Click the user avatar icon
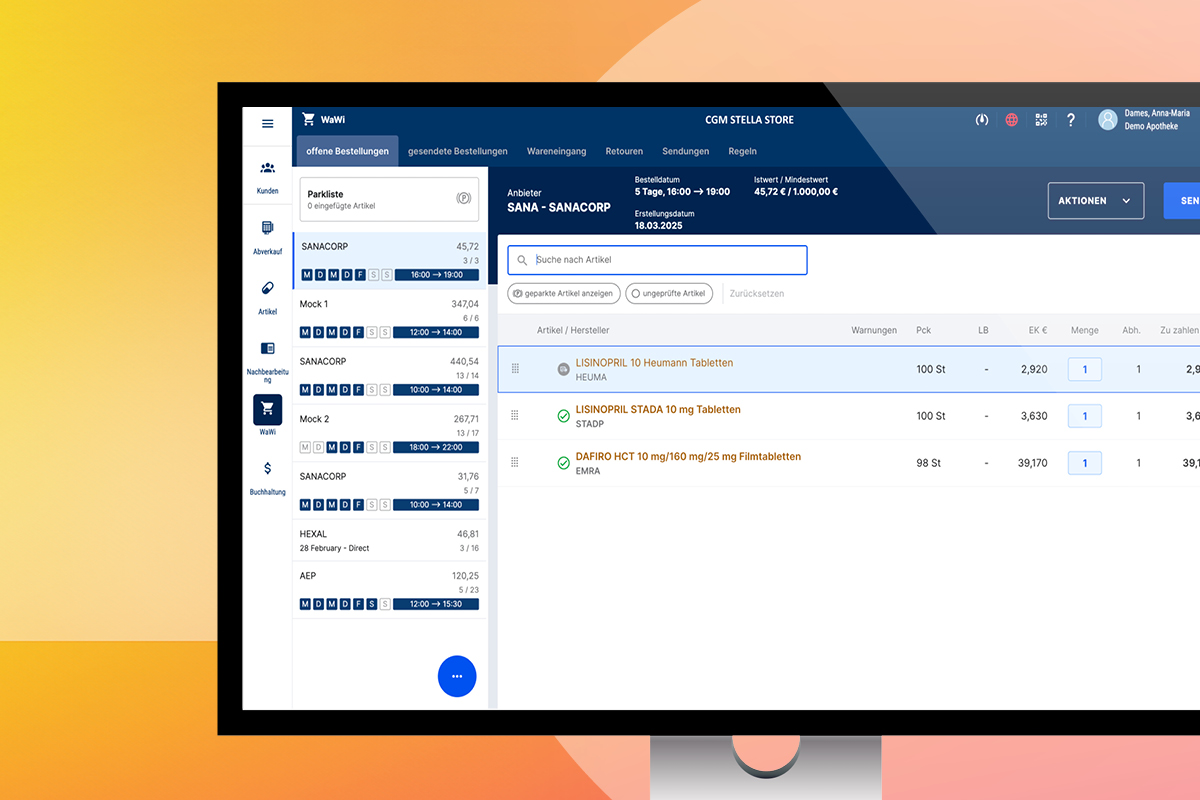The image size is (1200, 800). 1108,120
